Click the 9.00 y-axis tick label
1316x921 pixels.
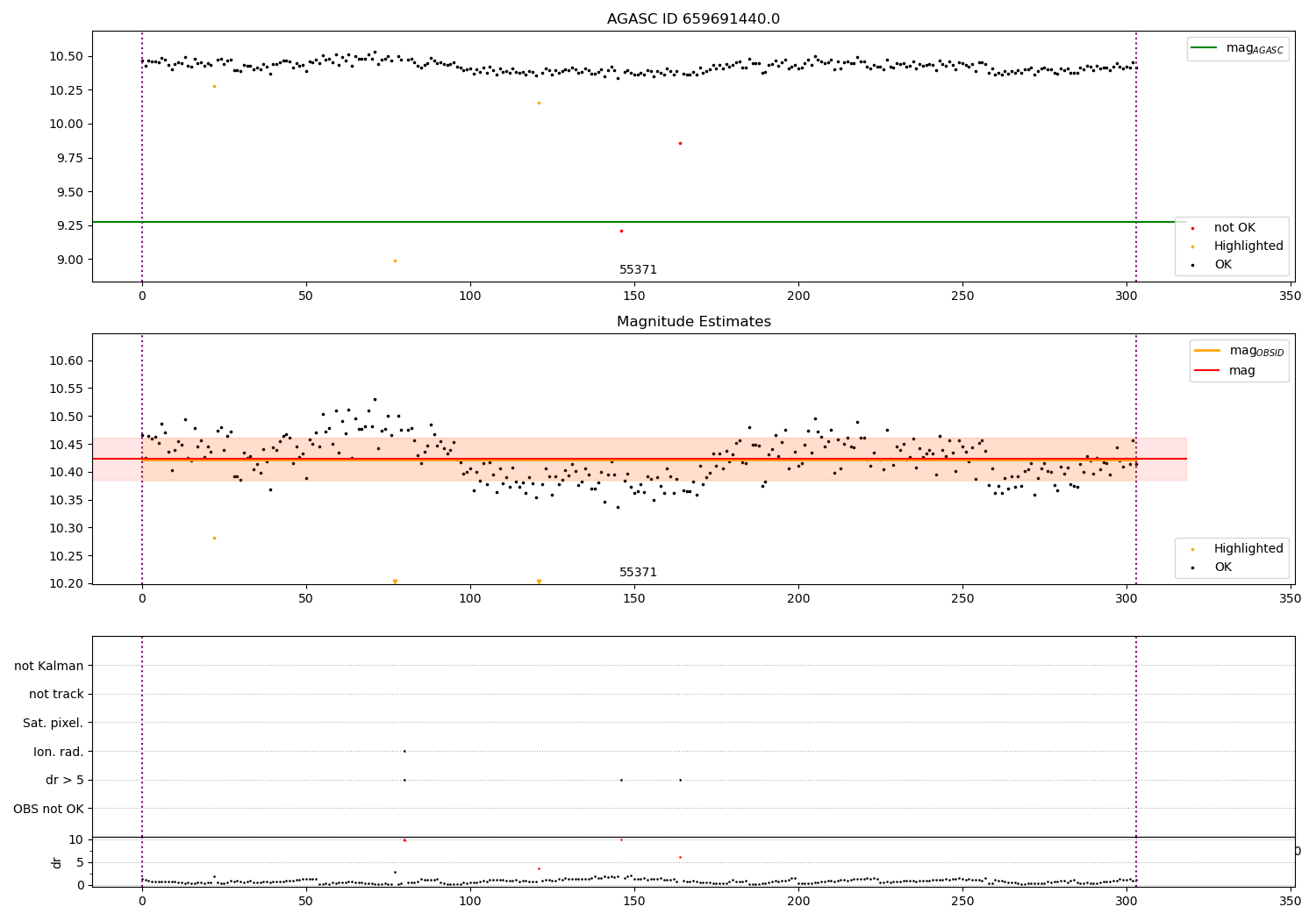pyautogui.click(x=69, y=260)
